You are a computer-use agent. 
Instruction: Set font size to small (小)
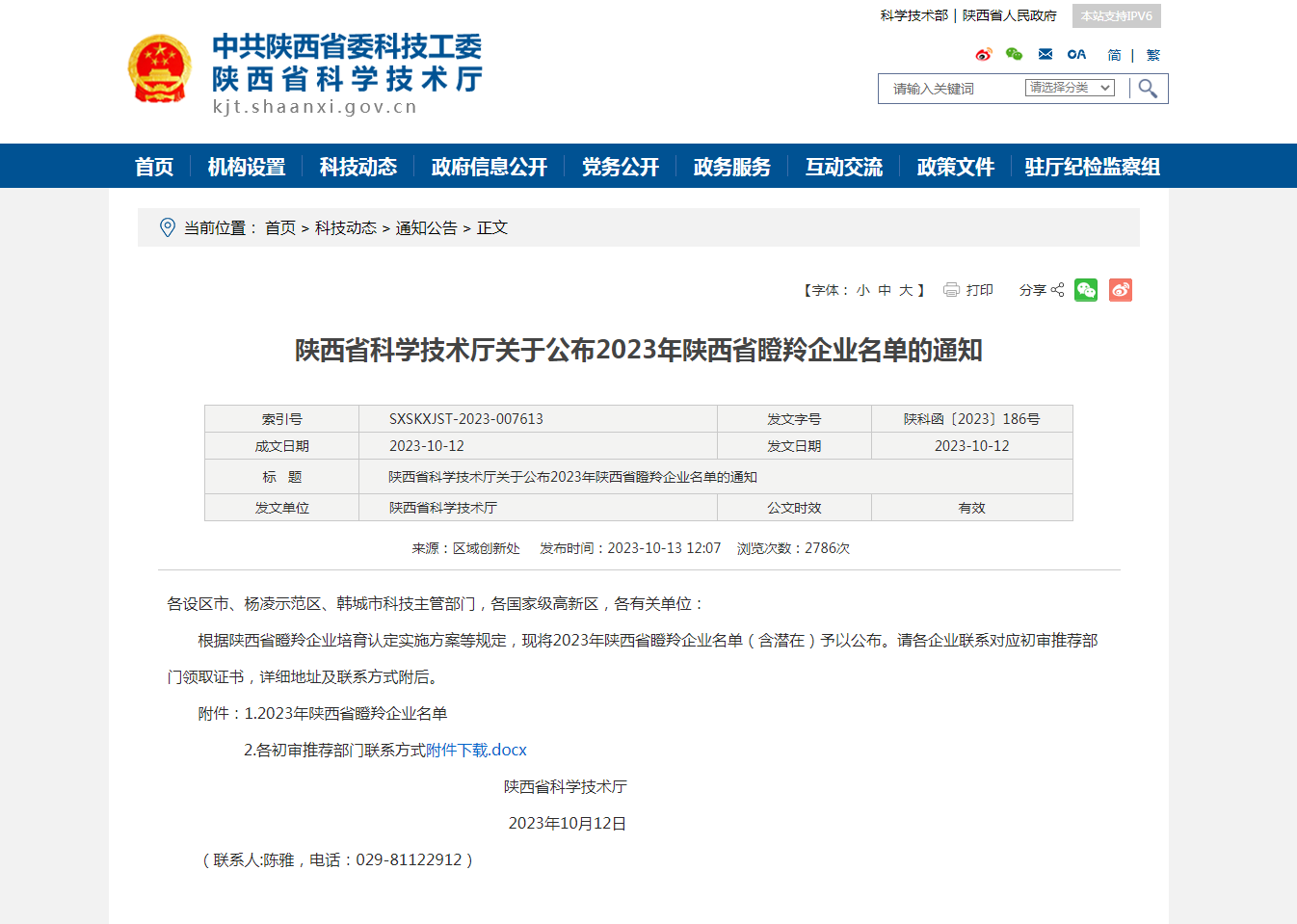click(862, 290)
